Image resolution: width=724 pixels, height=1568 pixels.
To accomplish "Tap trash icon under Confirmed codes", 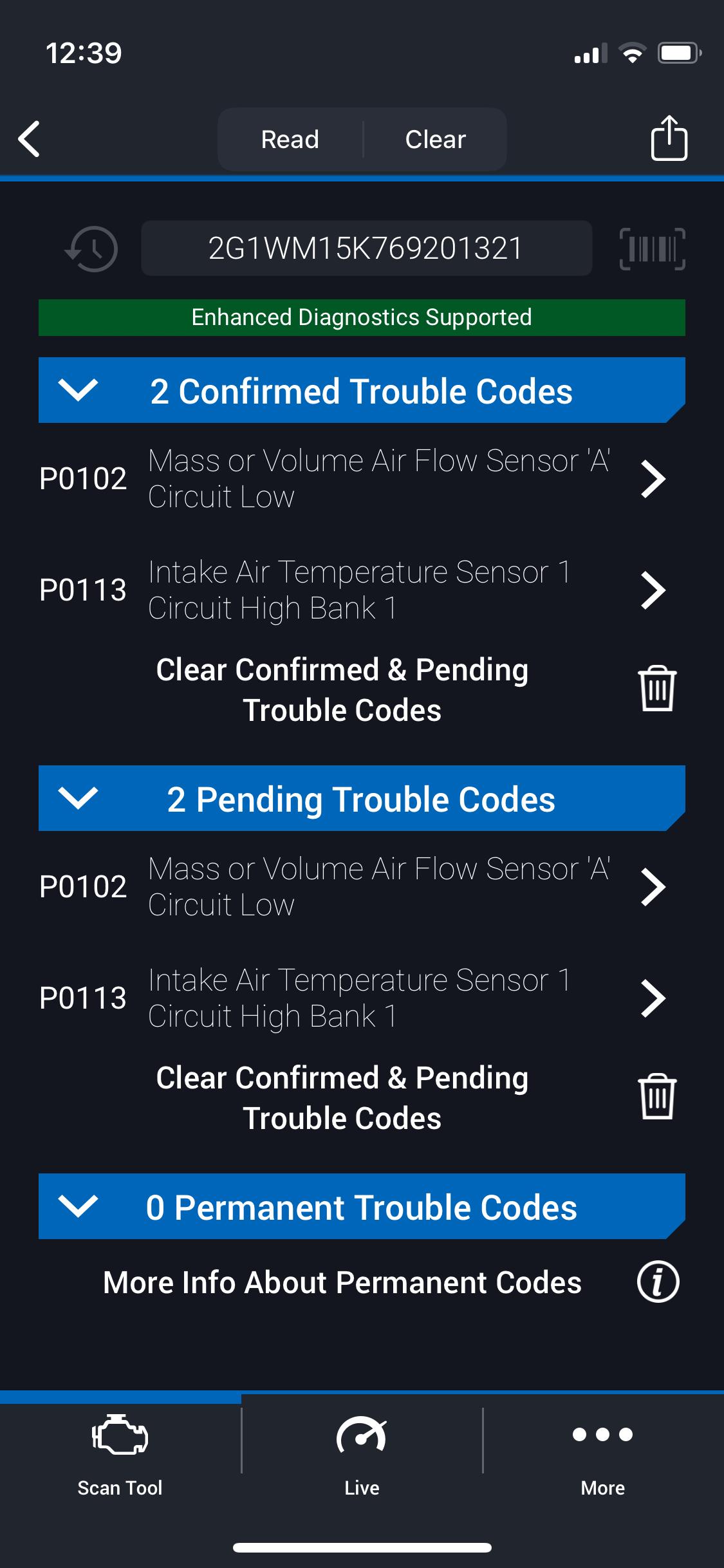I will click(656, 689).
